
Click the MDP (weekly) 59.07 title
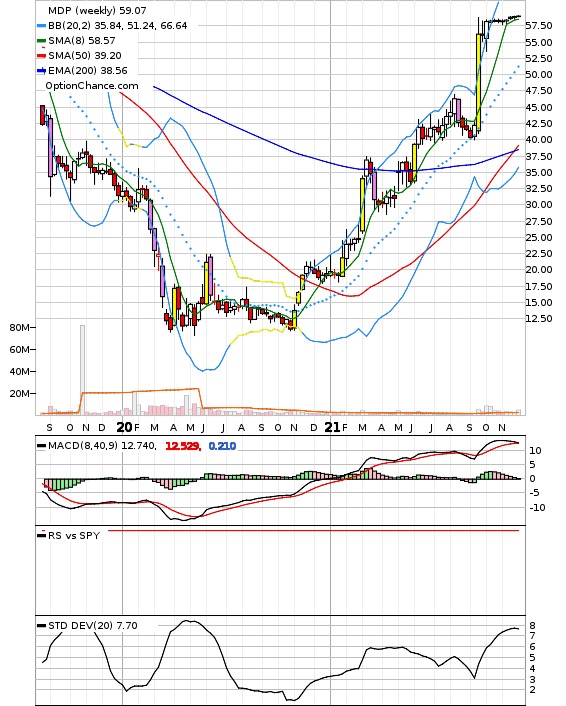click(97, 10)
